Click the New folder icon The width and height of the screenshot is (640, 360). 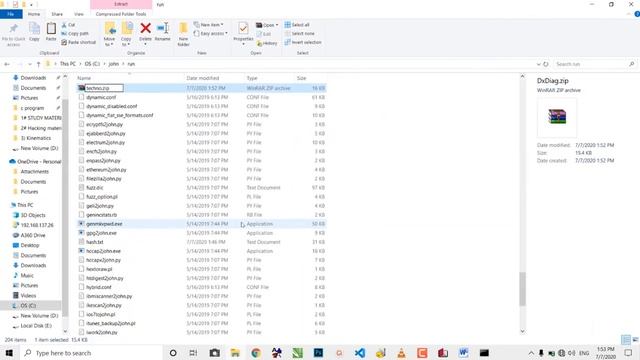pyautogui.click(x=183, y=28)
